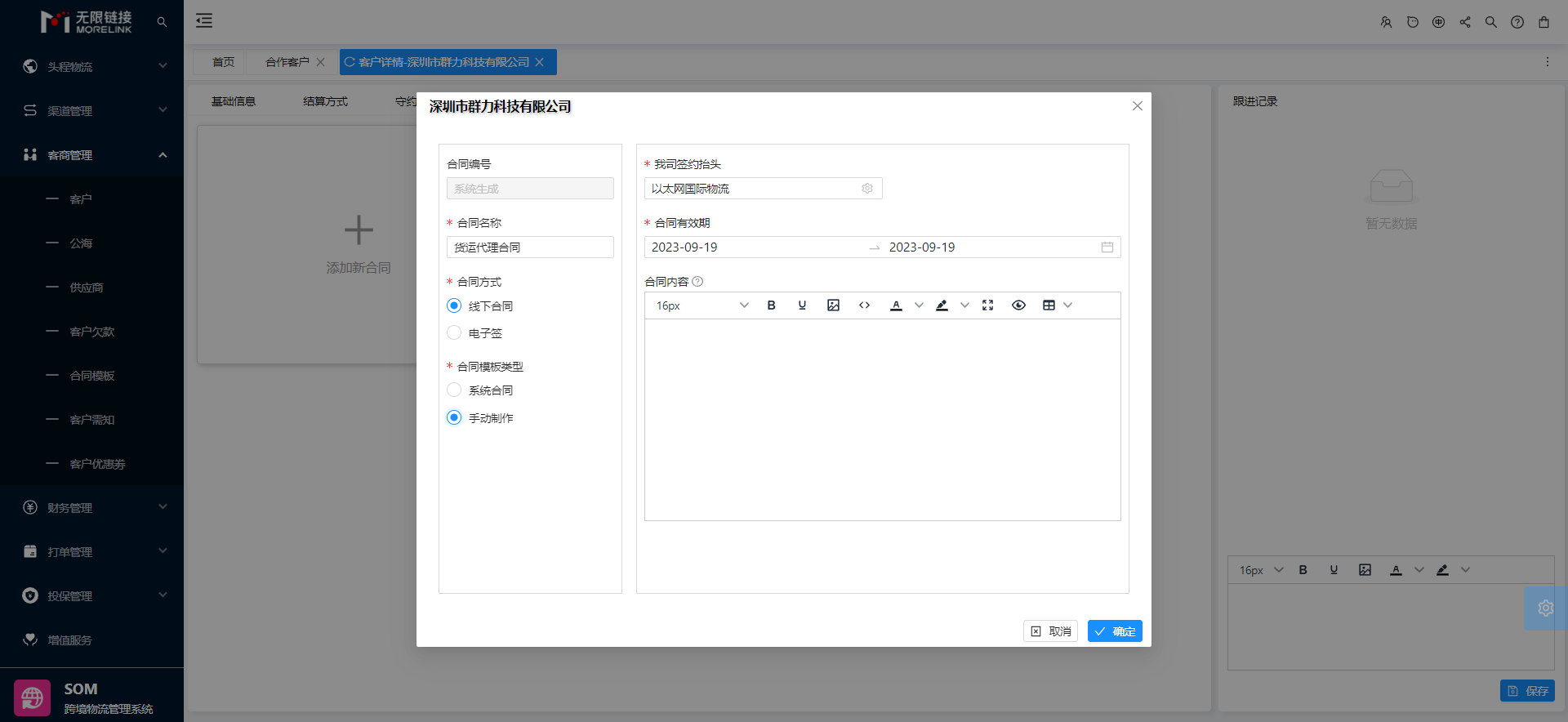The image size is (1568, 722).
Task: Enter fullscreen mode in contract editor
Action: click(x=987, y=305)
